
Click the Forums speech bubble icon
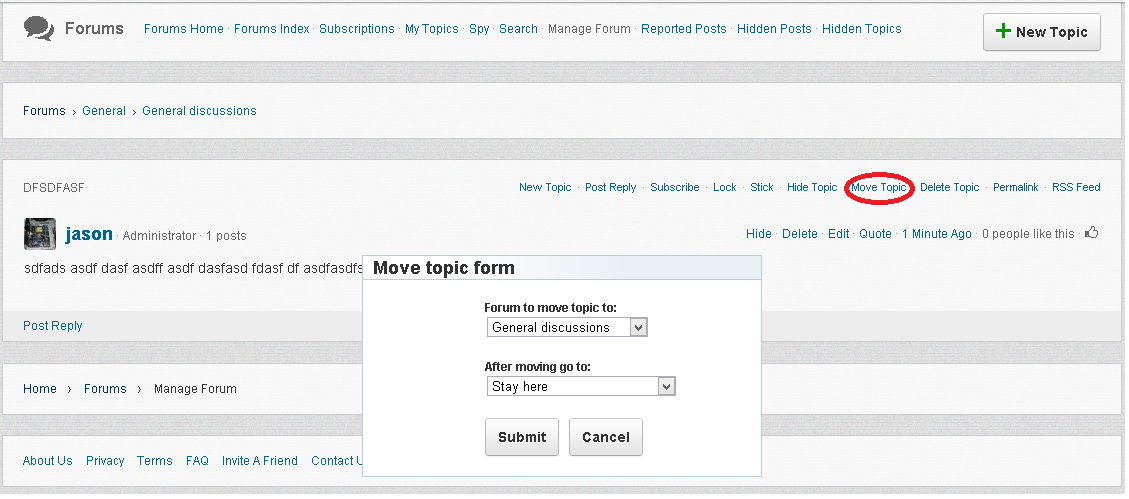coord(40,29)
